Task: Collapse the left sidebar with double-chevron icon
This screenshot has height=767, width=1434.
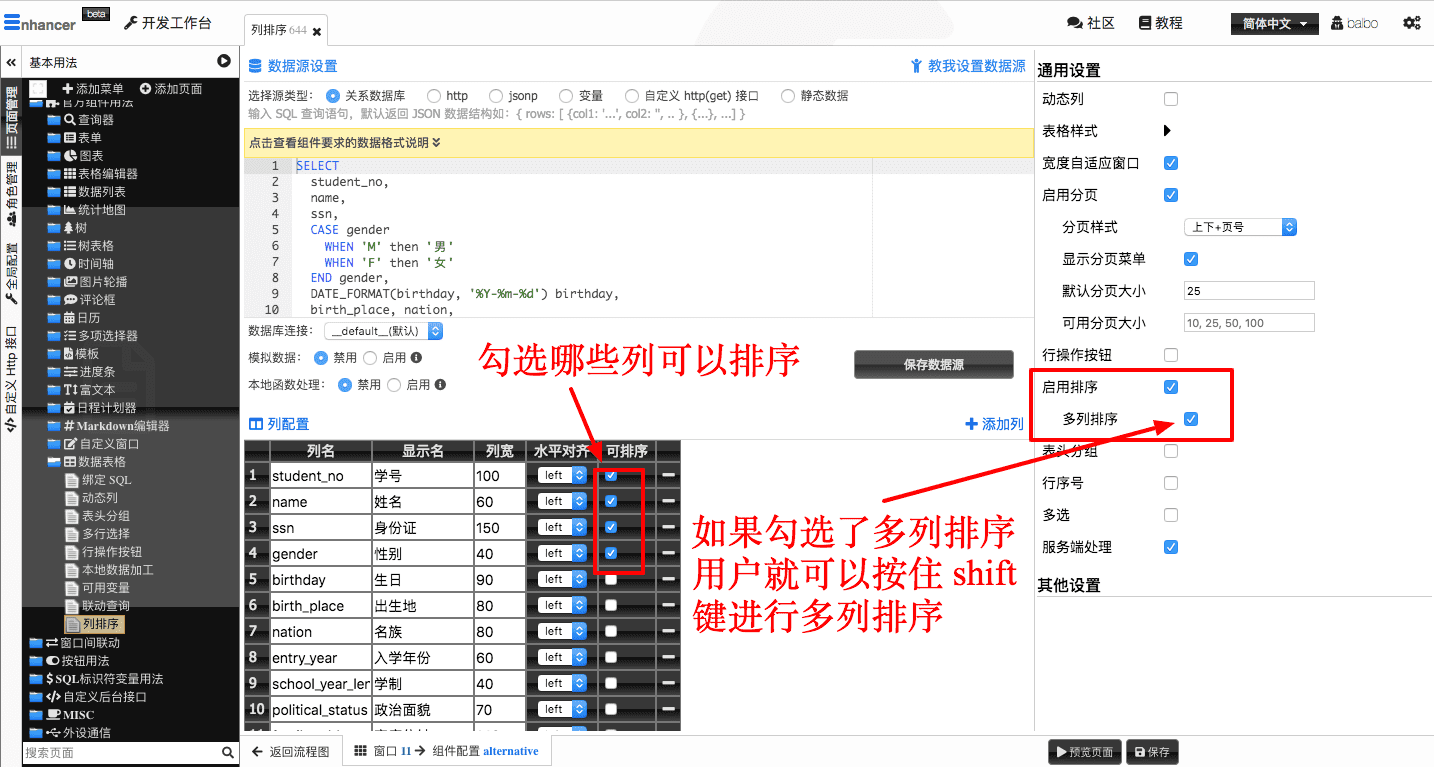Action: pos(11,62)
